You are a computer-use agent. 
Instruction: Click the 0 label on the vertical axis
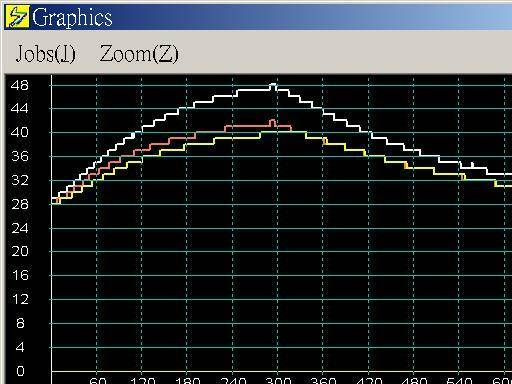tap(20, 371)
